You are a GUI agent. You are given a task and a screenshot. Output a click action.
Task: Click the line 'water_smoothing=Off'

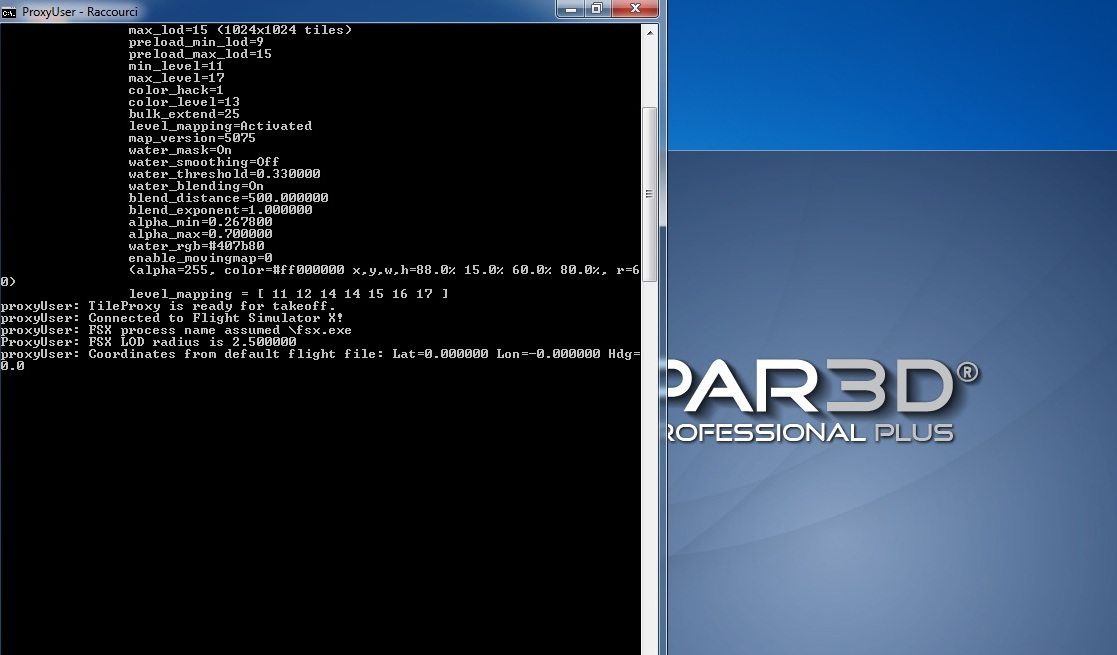point(204,163)
